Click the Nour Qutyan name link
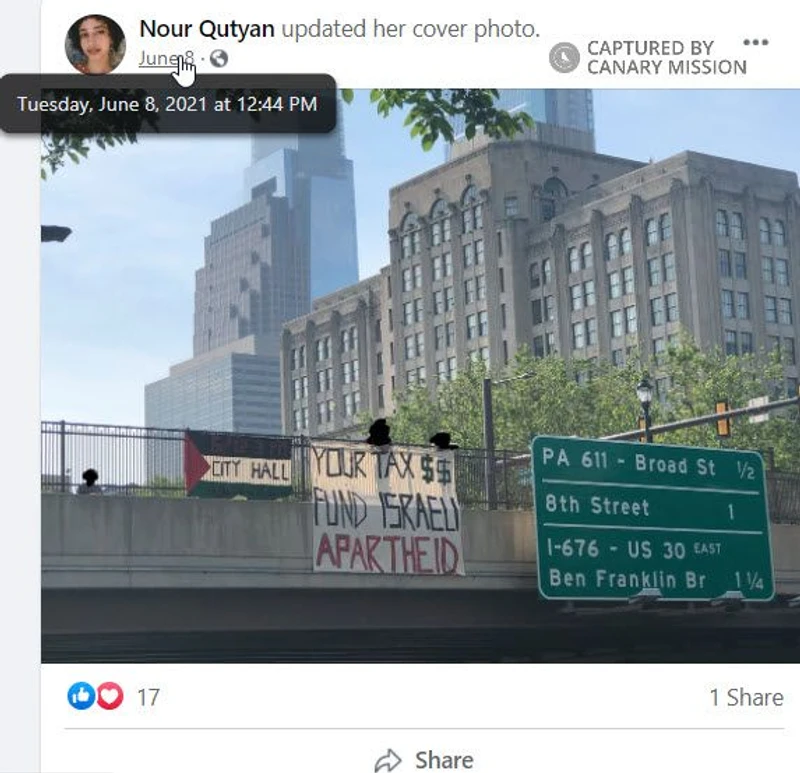 [x=207, y=29]
